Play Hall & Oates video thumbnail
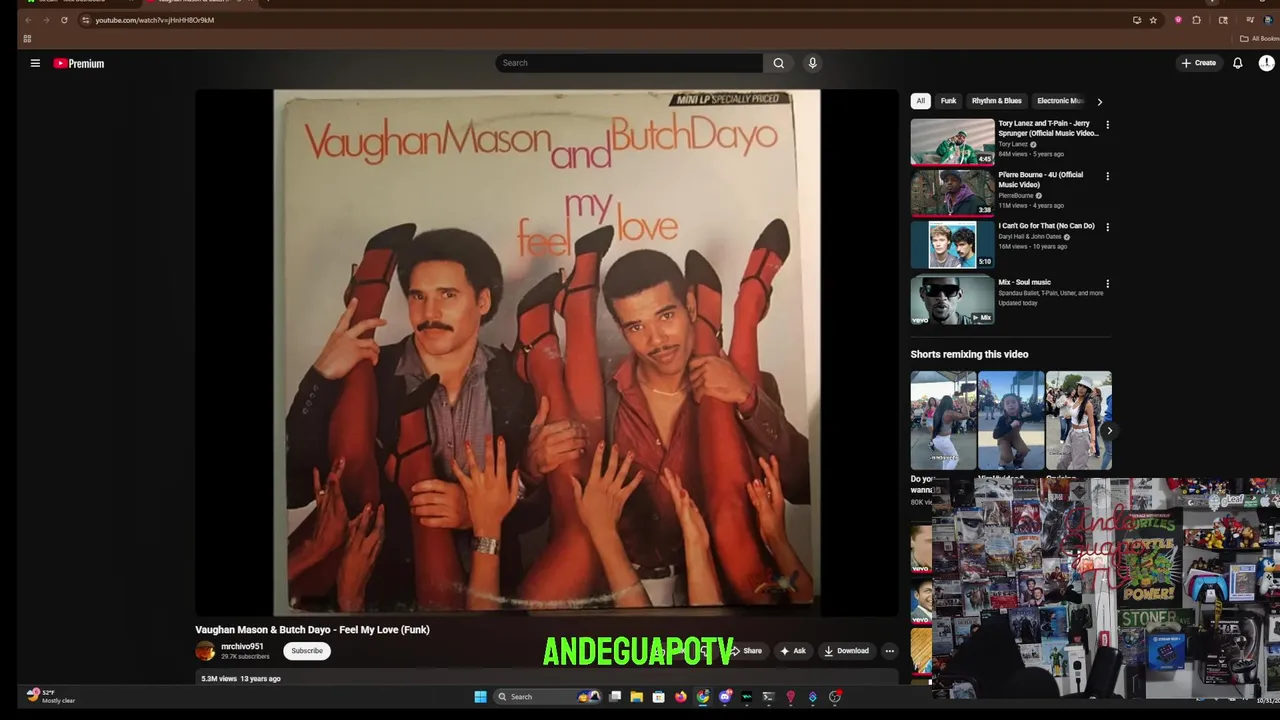This screenshot has height=720, width=1280. point(952,244)
